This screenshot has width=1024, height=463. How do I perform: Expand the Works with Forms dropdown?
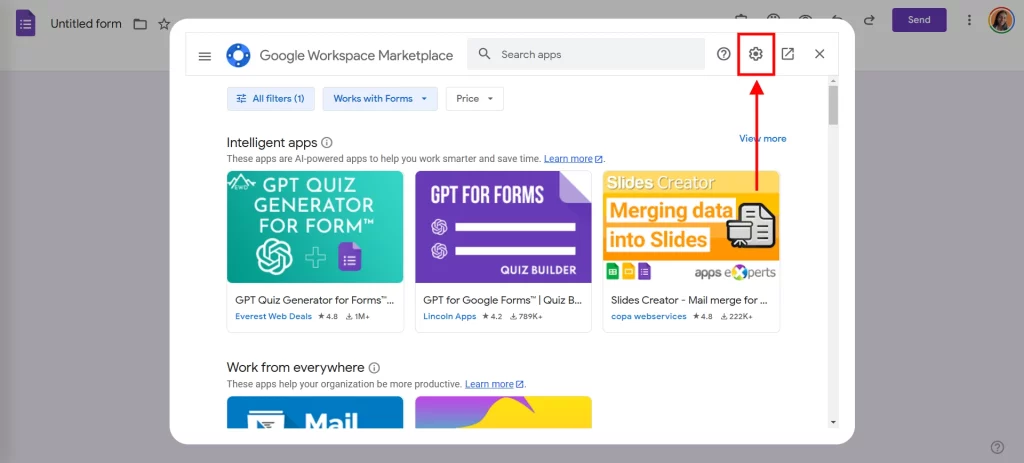[x=380, y=99]
